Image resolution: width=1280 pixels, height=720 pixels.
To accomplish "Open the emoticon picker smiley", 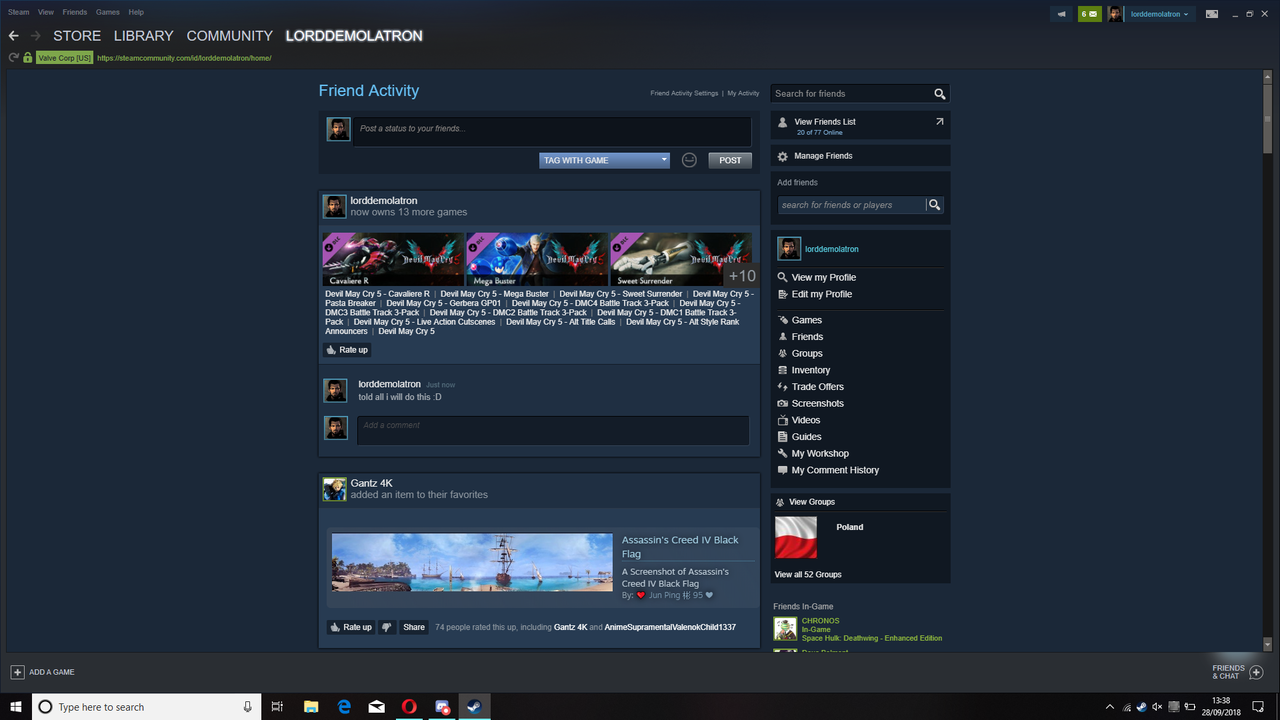I will tap(689, 160).
